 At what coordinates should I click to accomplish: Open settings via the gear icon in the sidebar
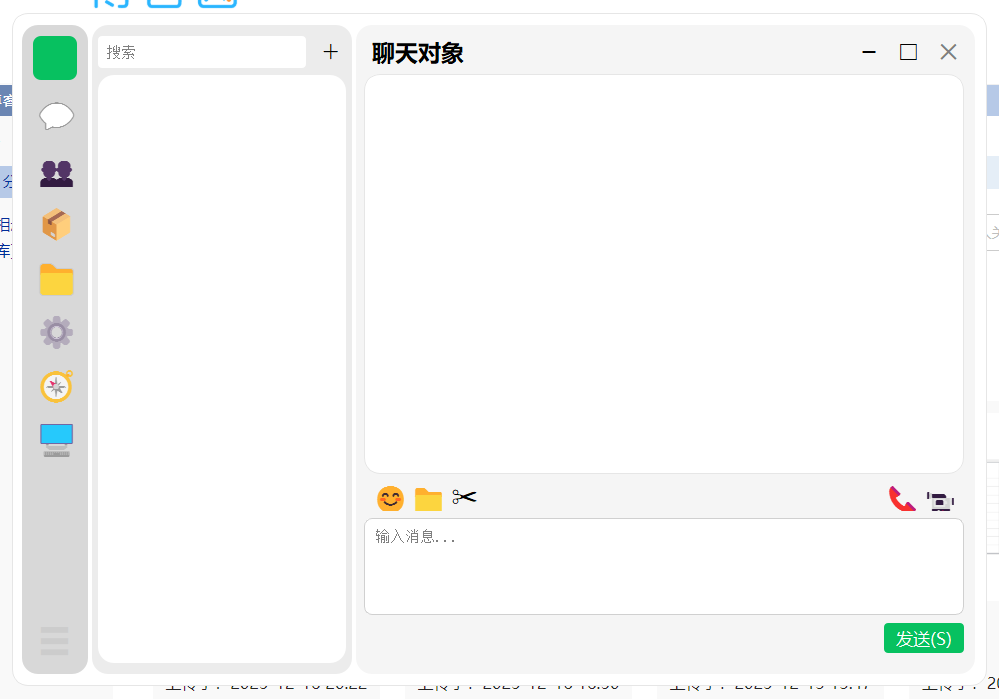click(x=55, y=332)
